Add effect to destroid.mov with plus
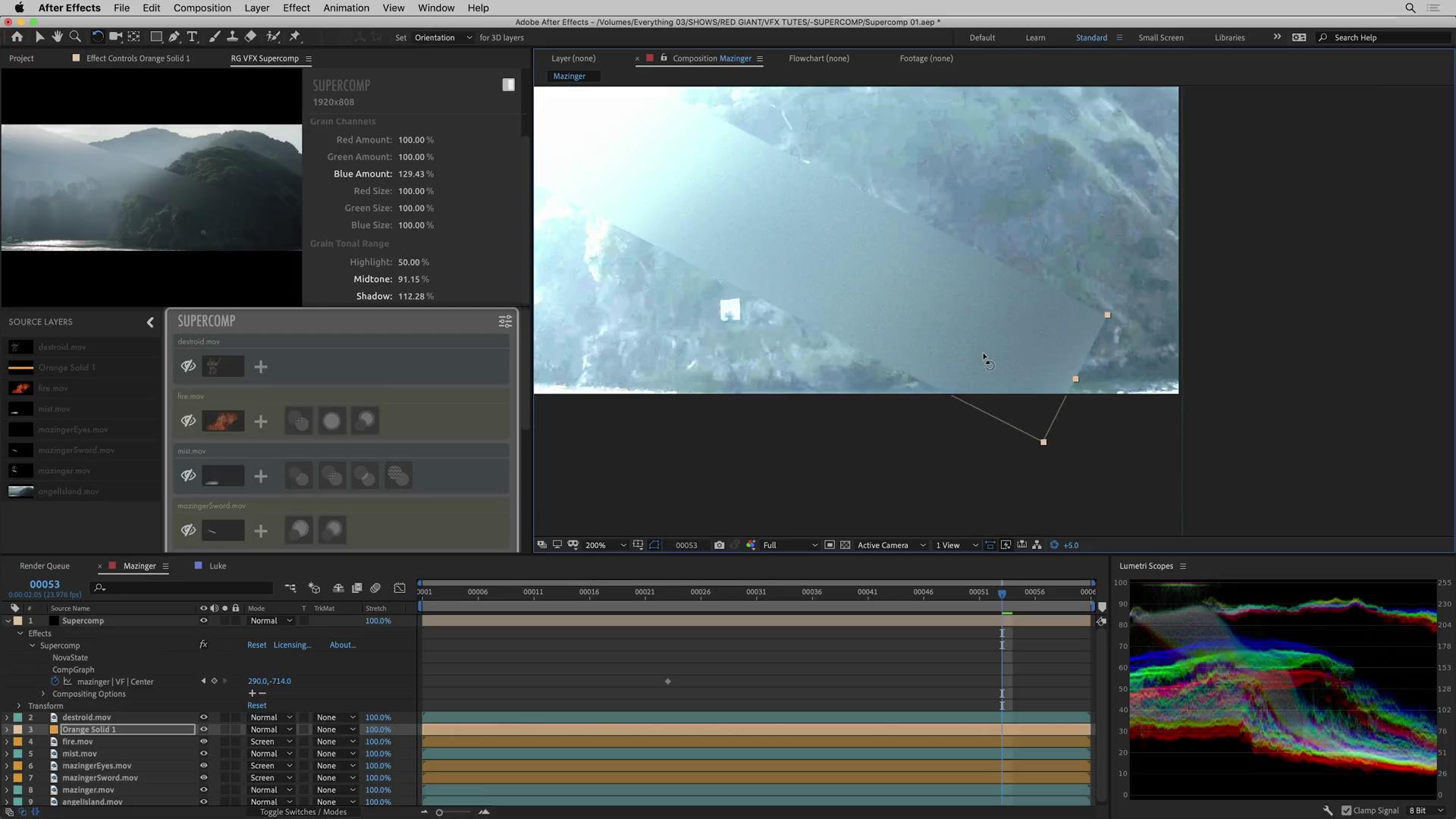Screen dimensions: 1456x819 (x=261, y=367)
